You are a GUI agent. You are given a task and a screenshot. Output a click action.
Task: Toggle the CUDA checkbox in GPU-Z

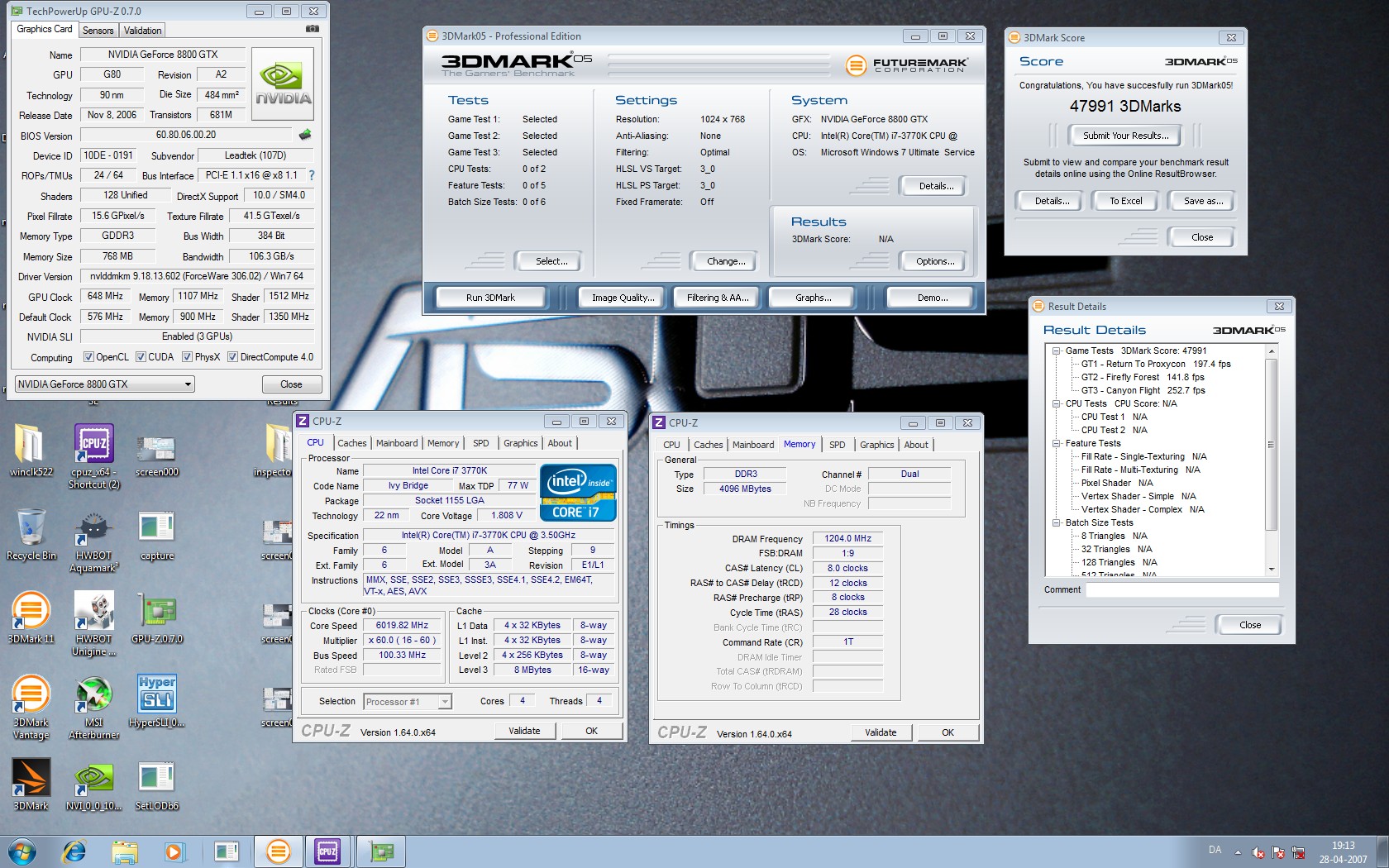[x=141, y=357]
